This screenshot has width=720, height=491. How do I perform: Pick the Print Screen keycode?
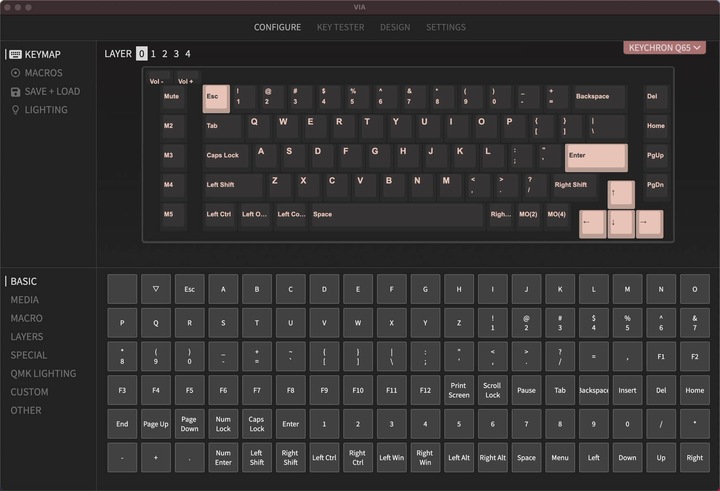[459, 390]
